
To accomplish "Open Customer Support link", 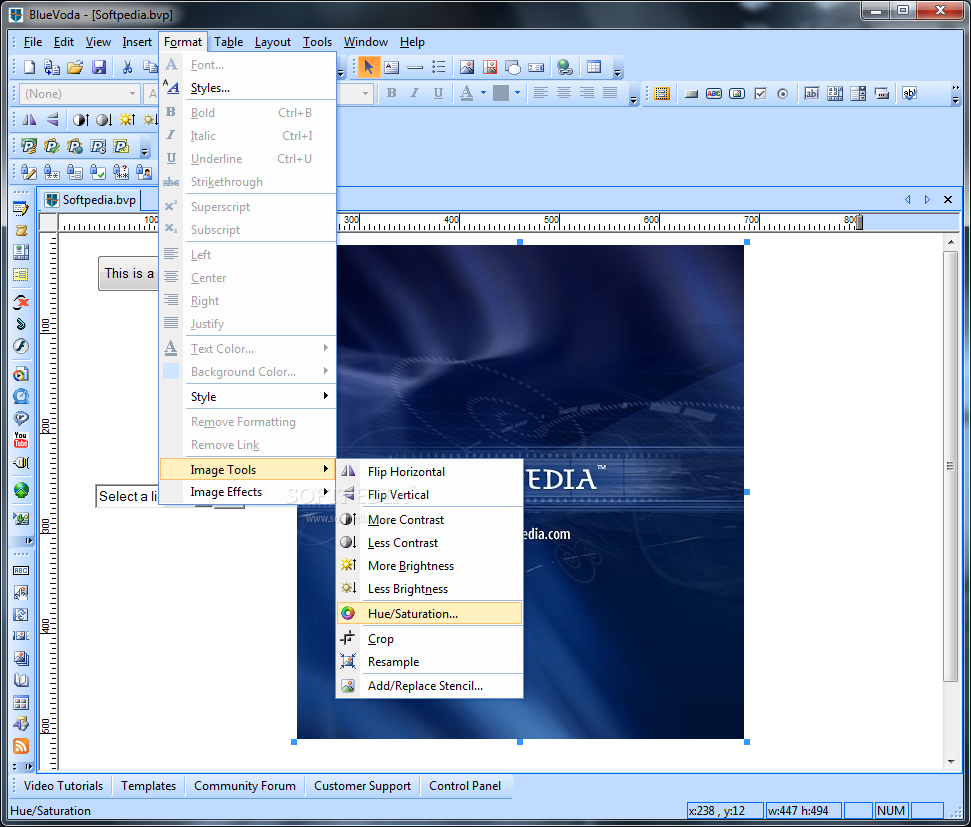I will (x=362, y=785).
